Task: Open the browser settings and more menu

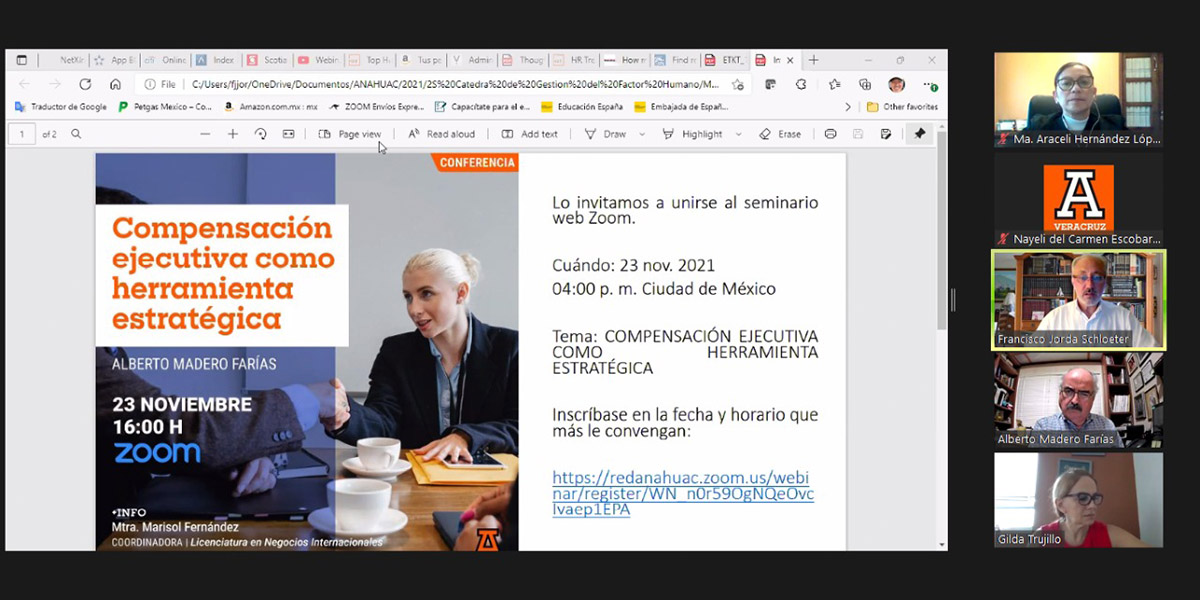Action: pyautogui.click(x=930, y=85)
